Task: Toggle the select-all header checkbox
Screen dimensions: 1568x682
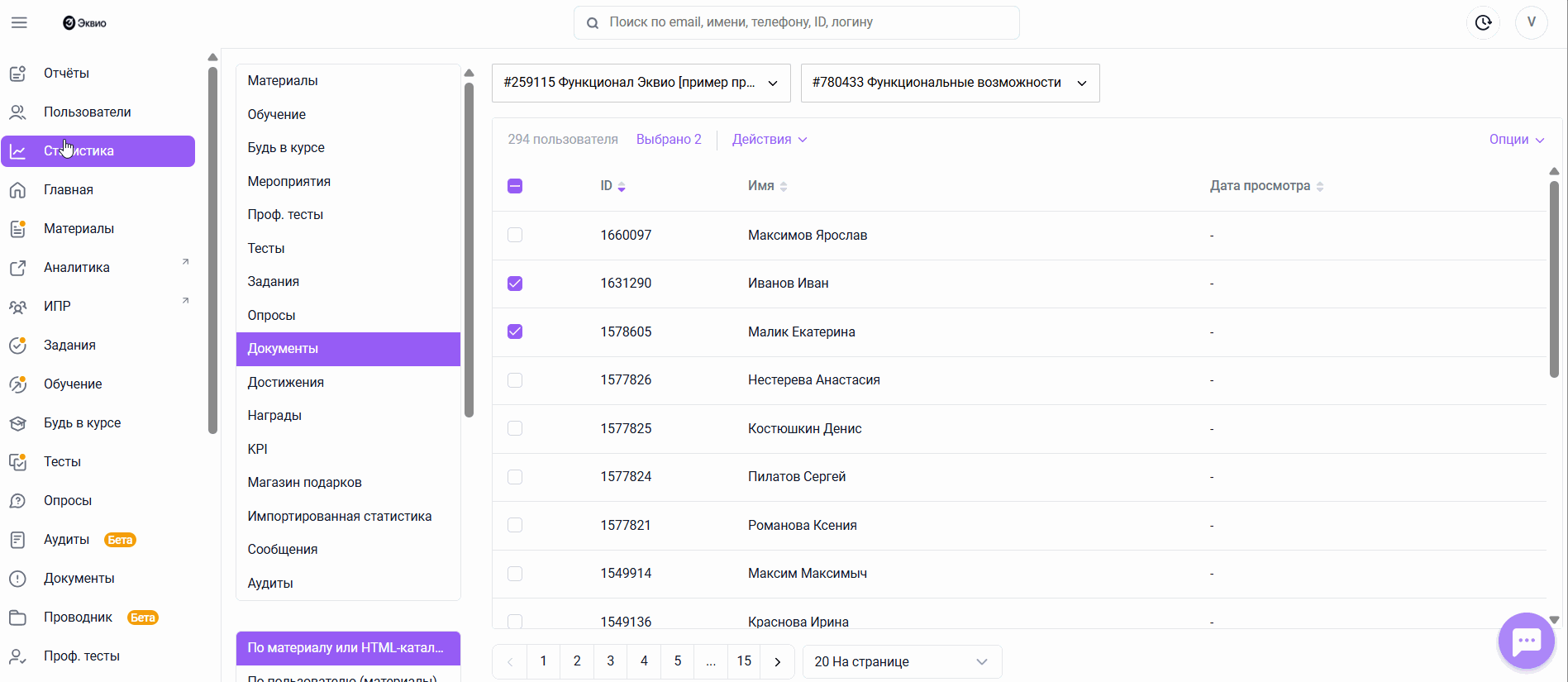Action: [x=515, y=186]
